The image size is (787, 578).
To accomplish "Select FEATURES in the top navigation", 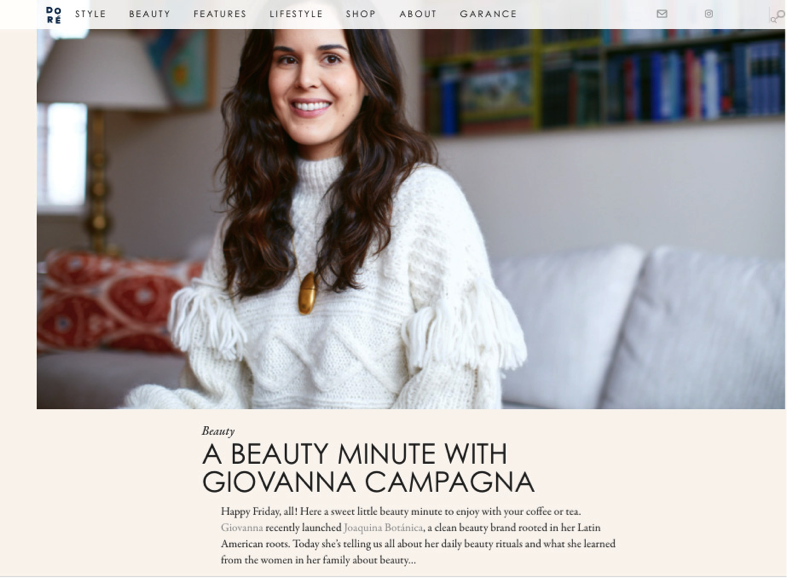I will (220, 14).
